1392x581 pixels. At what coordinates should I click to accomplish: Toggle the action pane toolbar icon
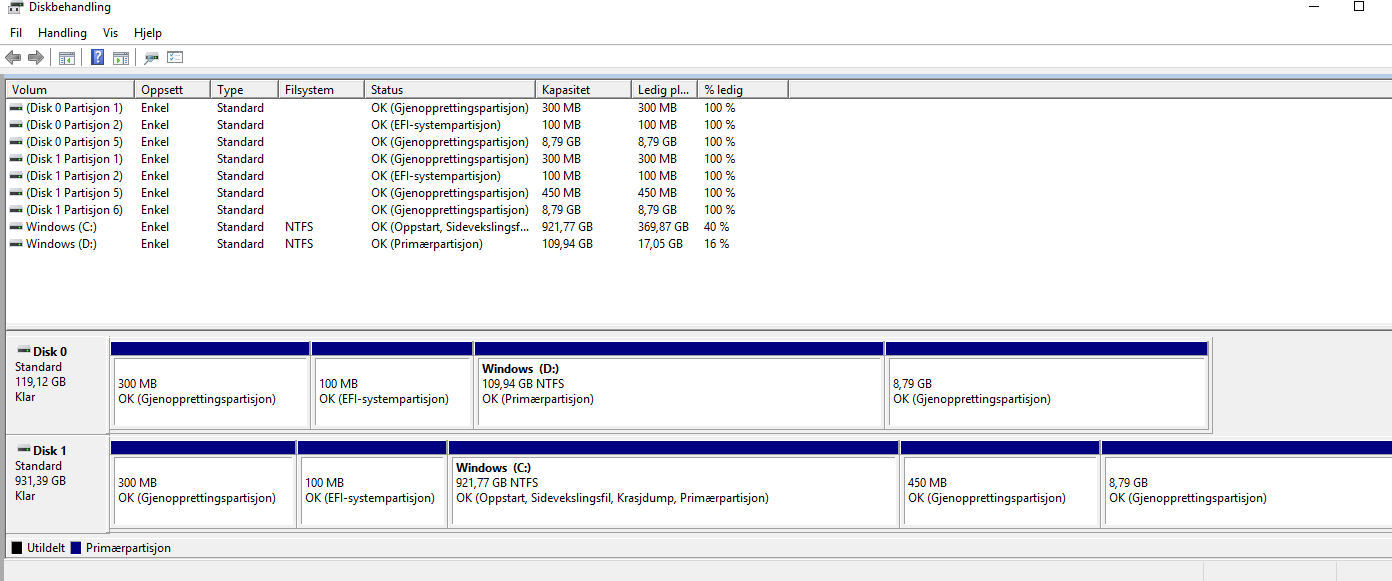[x=121, y=58]
